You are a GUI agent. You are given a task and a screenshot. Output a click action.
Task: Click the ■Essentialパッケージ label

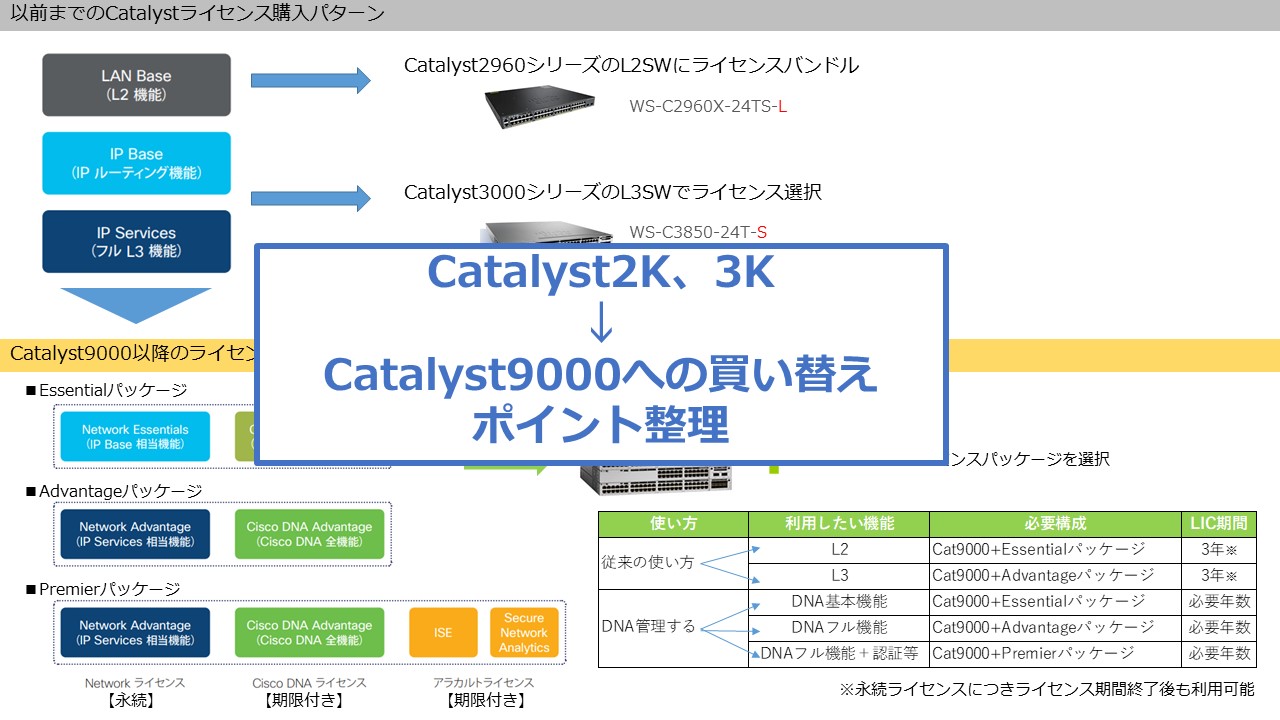[x=106, y=389]
